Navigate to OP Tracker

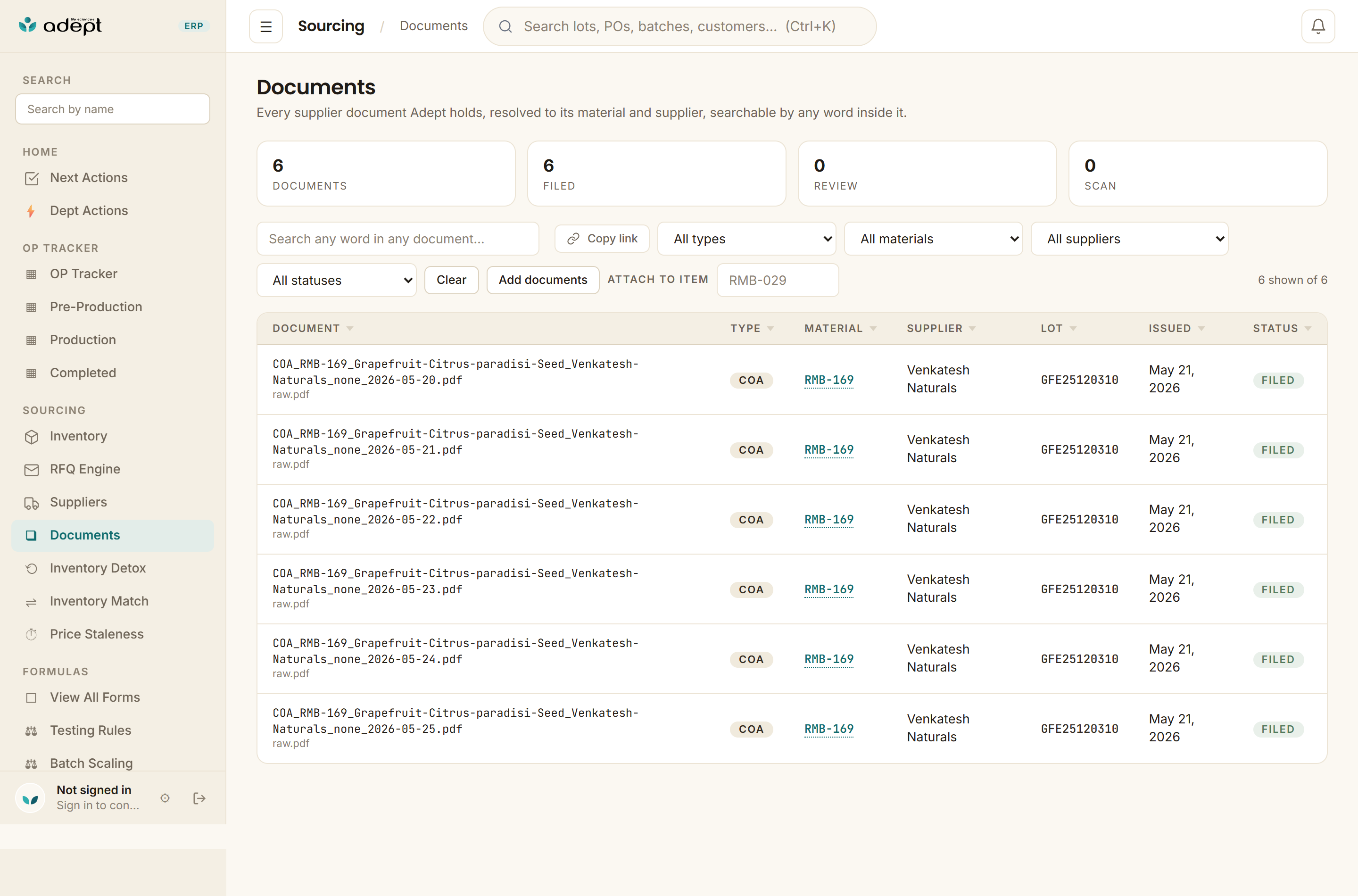113,274
